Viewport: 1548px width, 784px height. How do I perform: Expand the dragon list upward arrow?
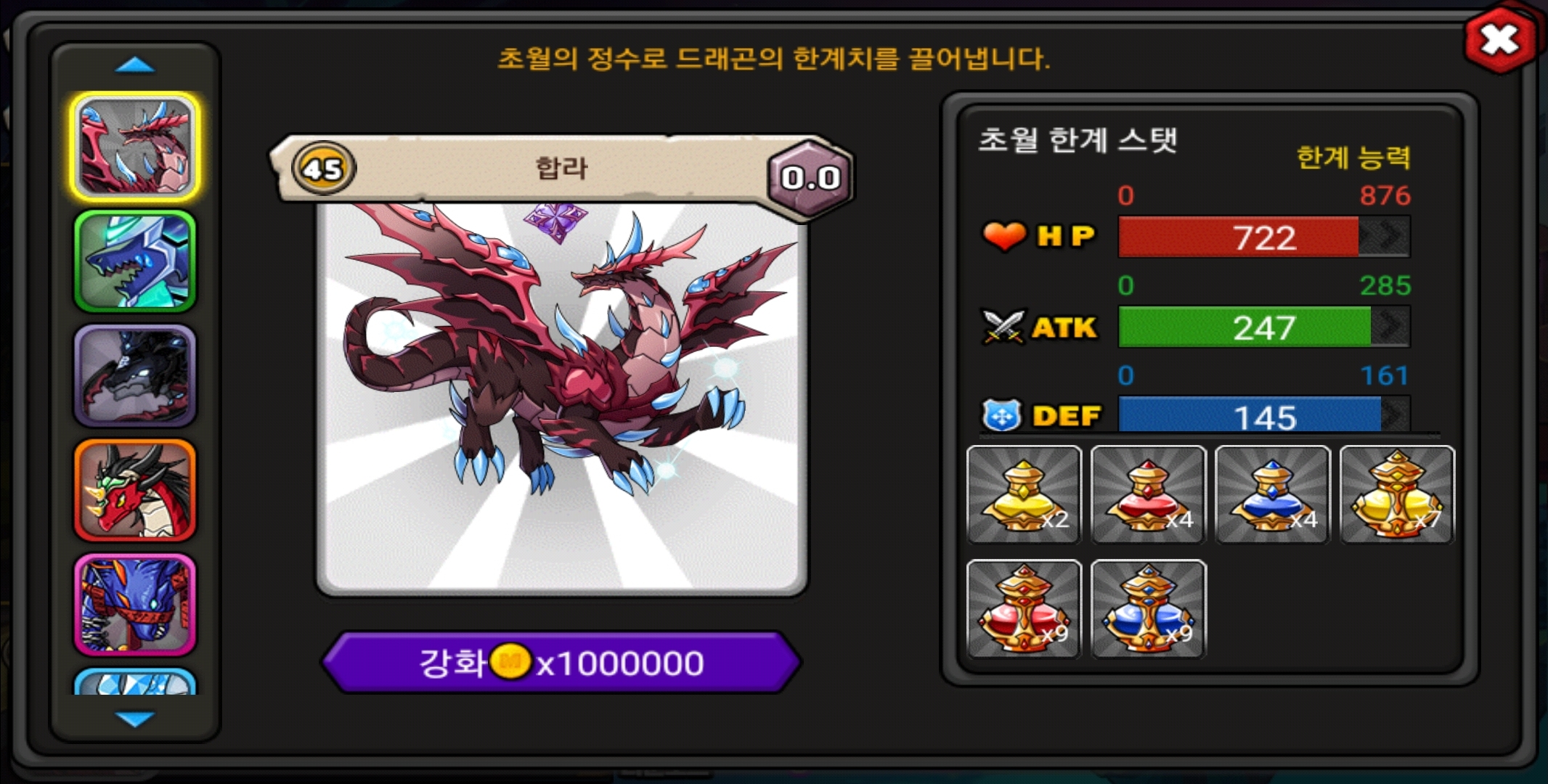coord(135,65)
